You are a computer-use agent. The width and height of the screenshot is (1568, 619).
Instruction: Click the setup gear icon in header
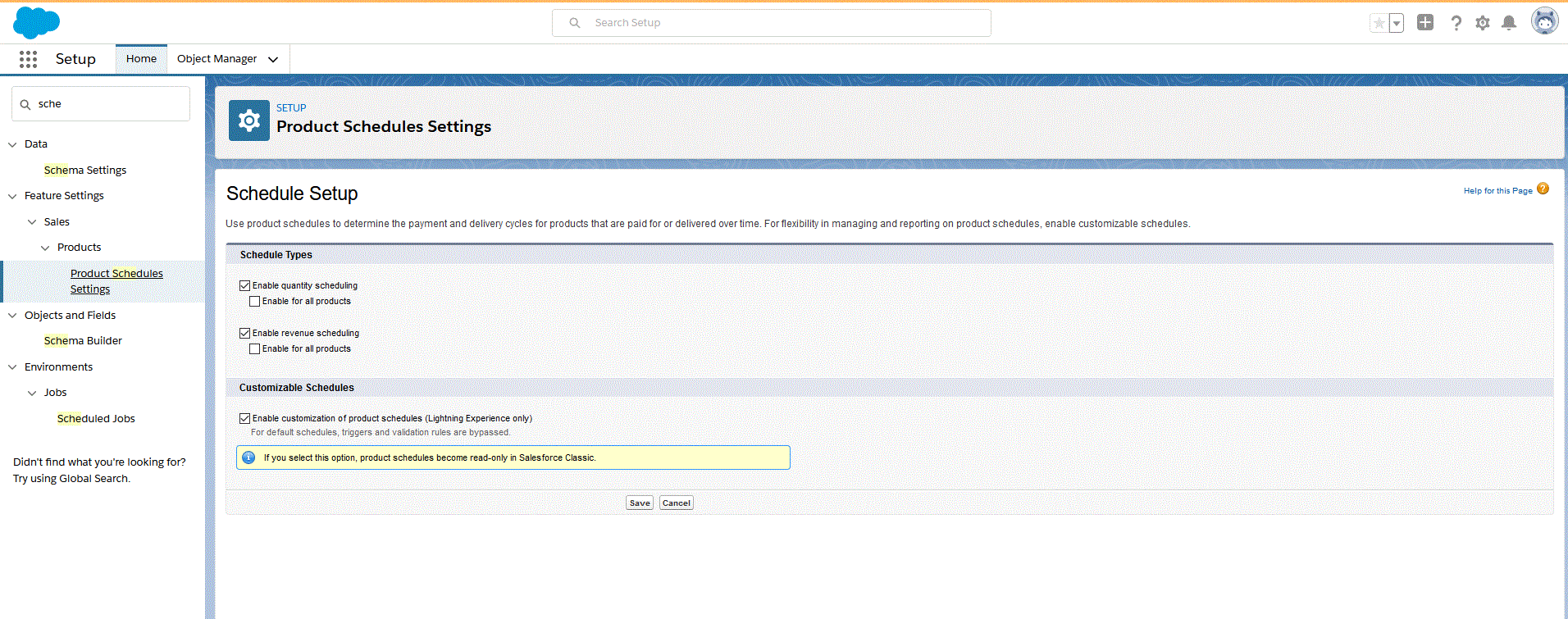[1482, 23]
